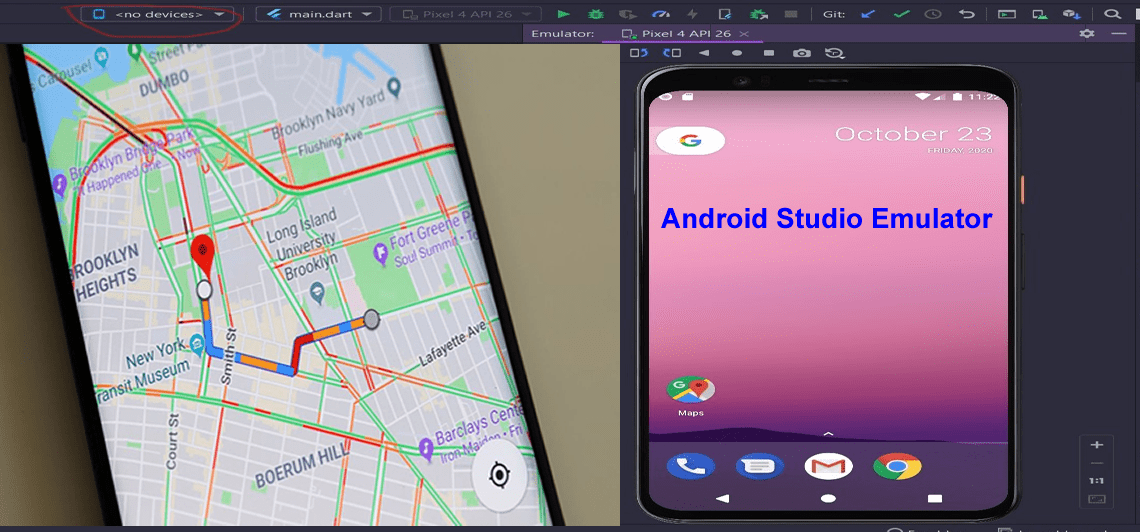The width and height of the screenshot is (1140, 532).
Task: Launch Chrome from the emulator dock
Action: coord(896,466)
